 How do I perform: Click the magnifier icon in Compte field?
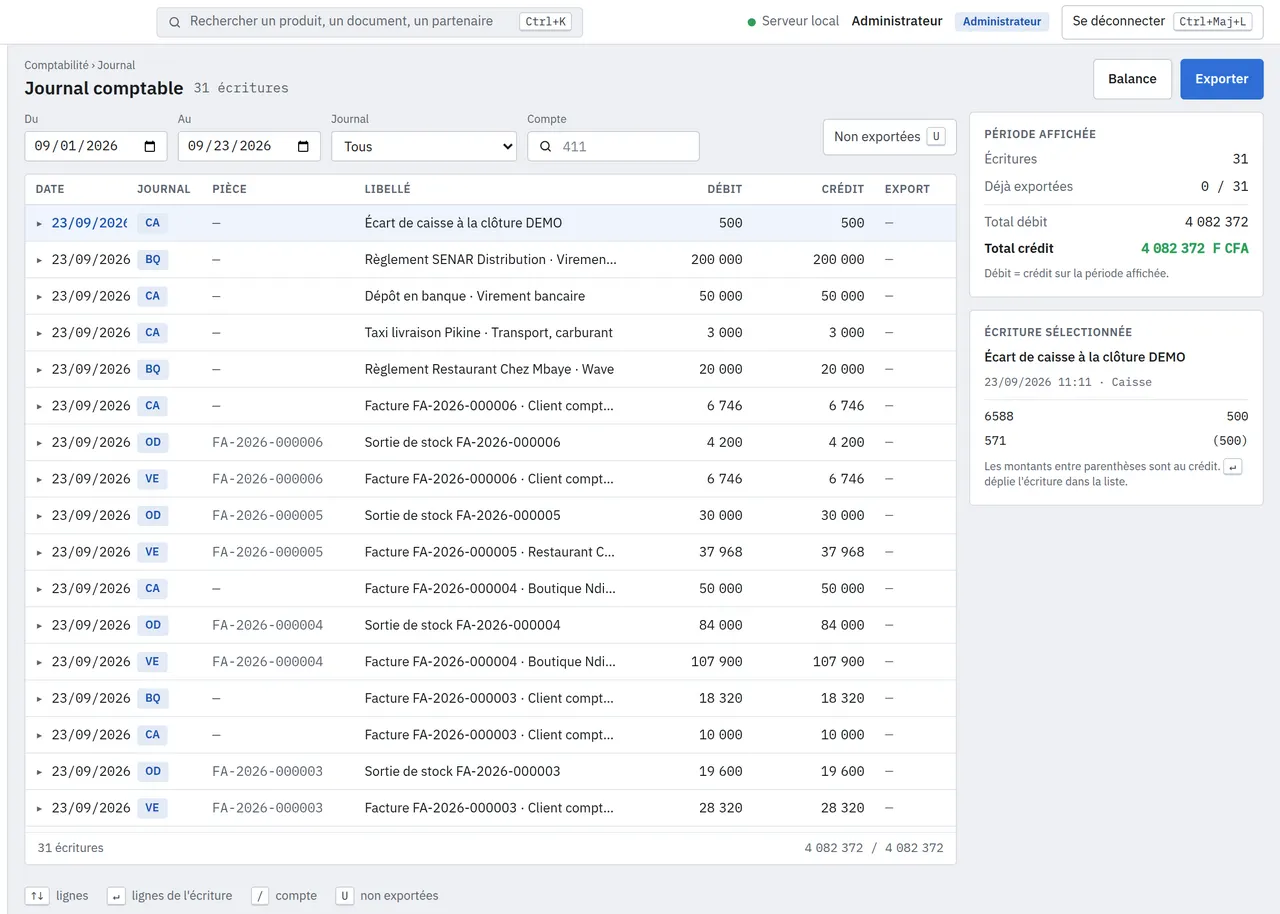point(546,146)
